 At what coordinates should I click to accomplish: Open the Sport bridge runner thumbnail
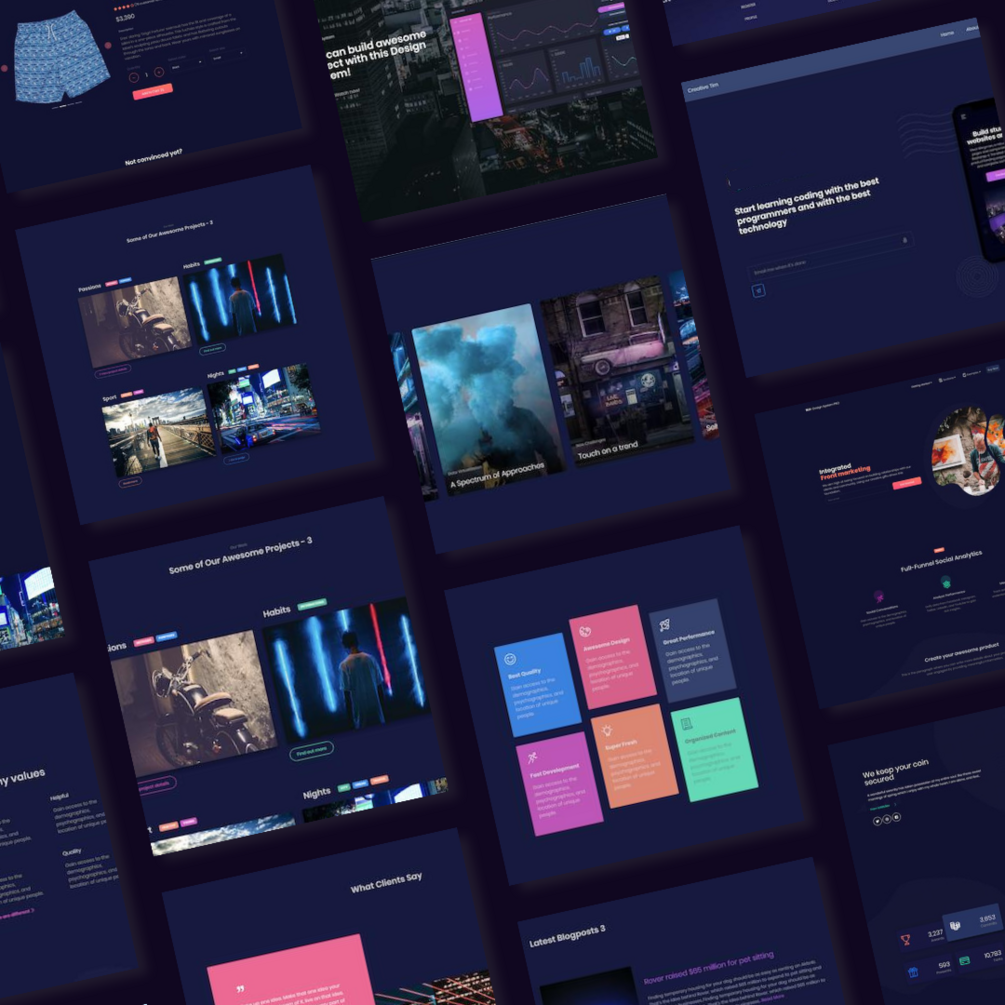[x=159, y=432]
